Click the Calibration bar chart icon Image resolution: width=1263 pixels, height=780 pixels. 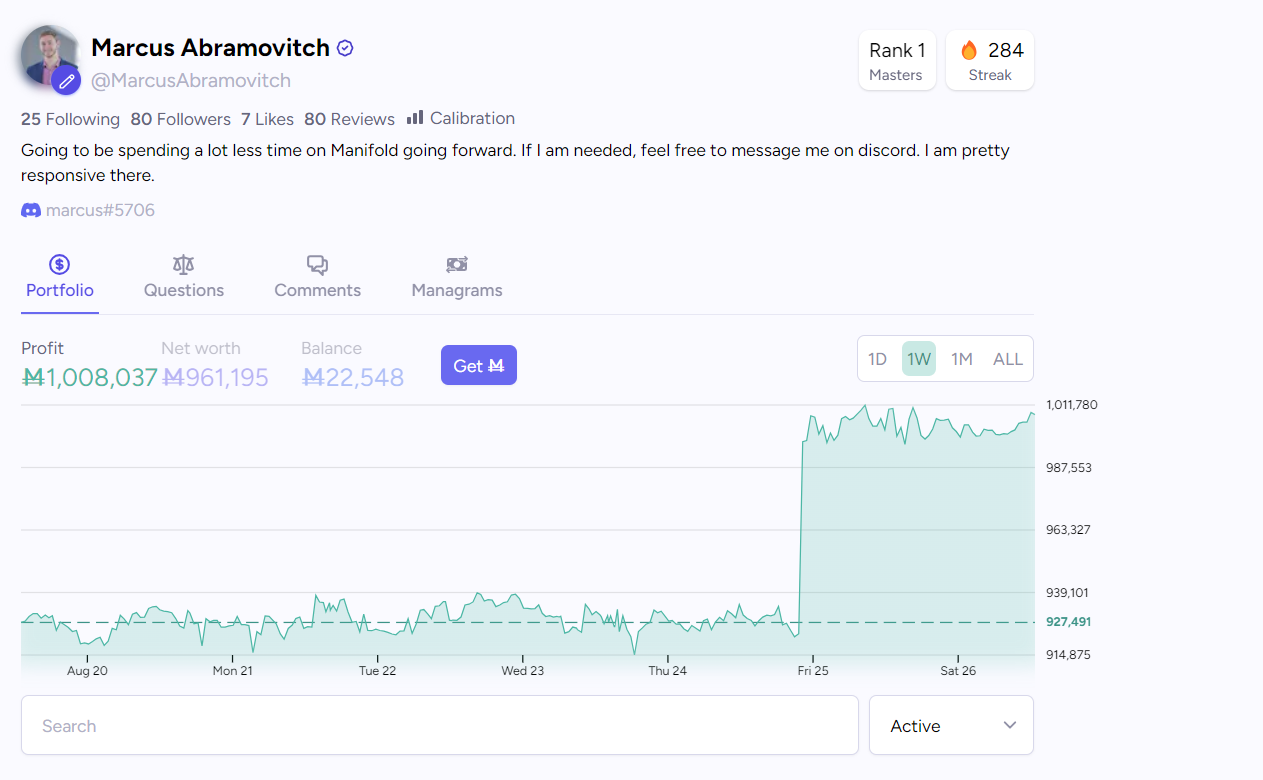[415, 118]
